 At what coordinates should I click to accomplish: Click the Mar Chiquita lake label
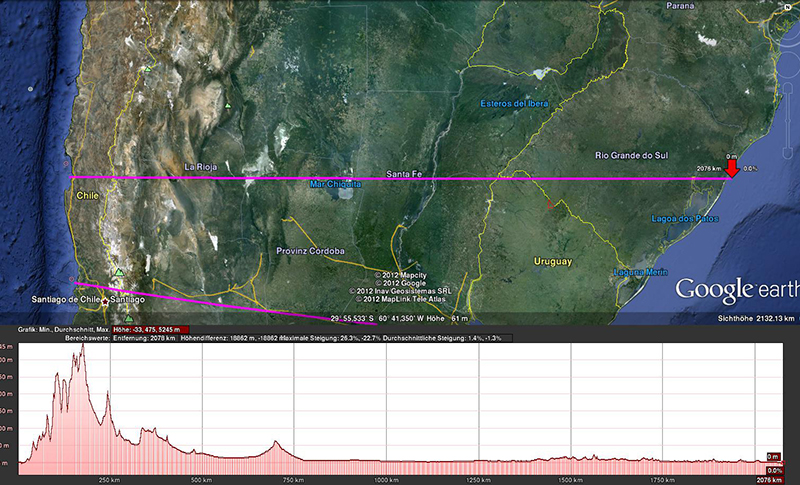[336, 185]
